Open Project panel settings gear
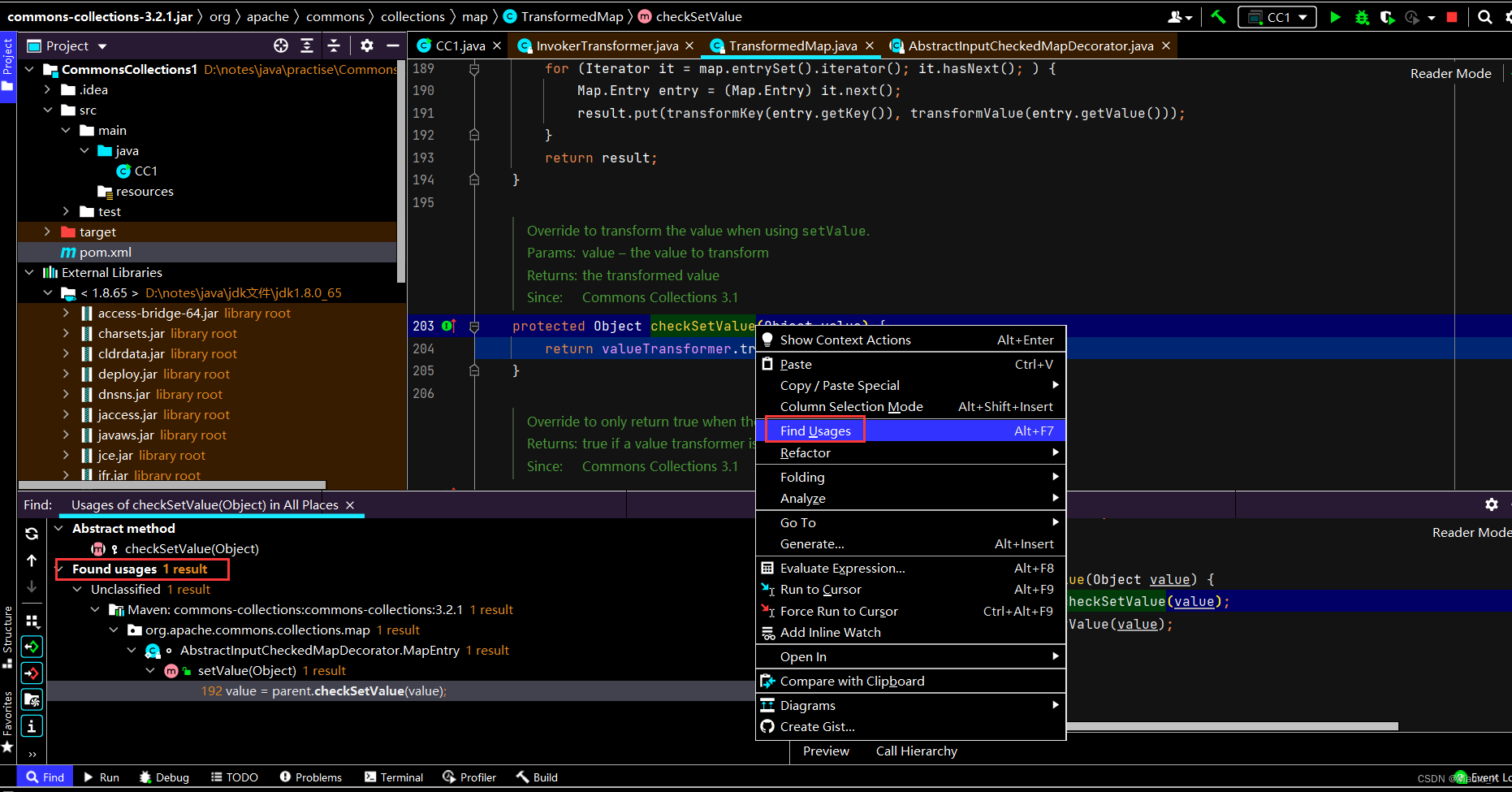 [x=367, y=45]
